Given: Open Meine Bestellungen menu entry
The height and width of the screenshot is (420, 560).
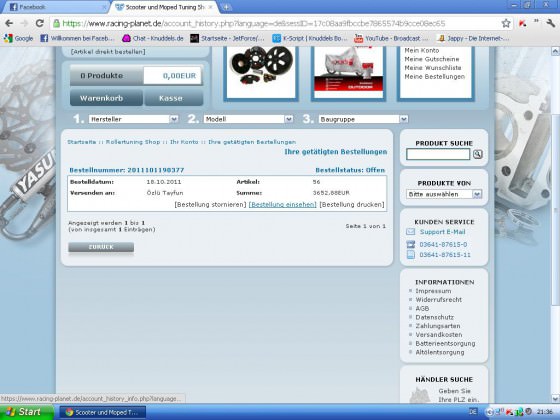Looking at the screenshot, I should pyautogui.click(x=435, y=76).
